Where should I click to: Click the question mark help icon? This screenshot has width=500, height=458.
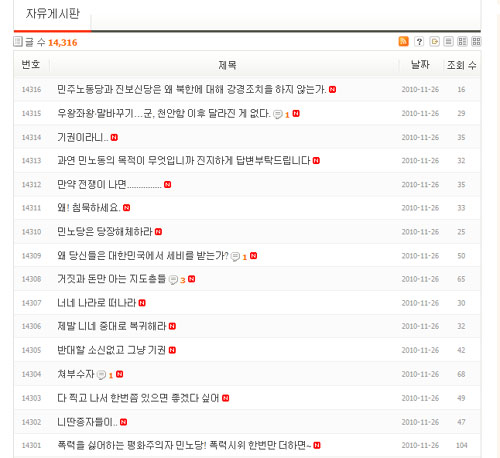point(419,41)
